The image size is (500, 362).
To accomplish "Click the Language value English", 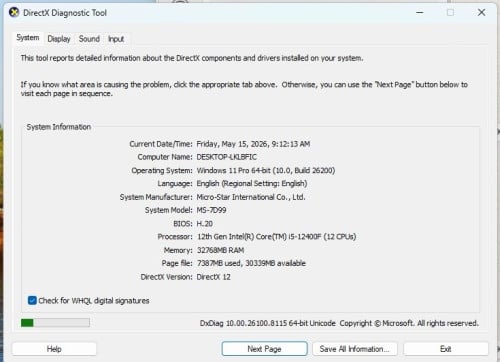I will click(252, 184).
